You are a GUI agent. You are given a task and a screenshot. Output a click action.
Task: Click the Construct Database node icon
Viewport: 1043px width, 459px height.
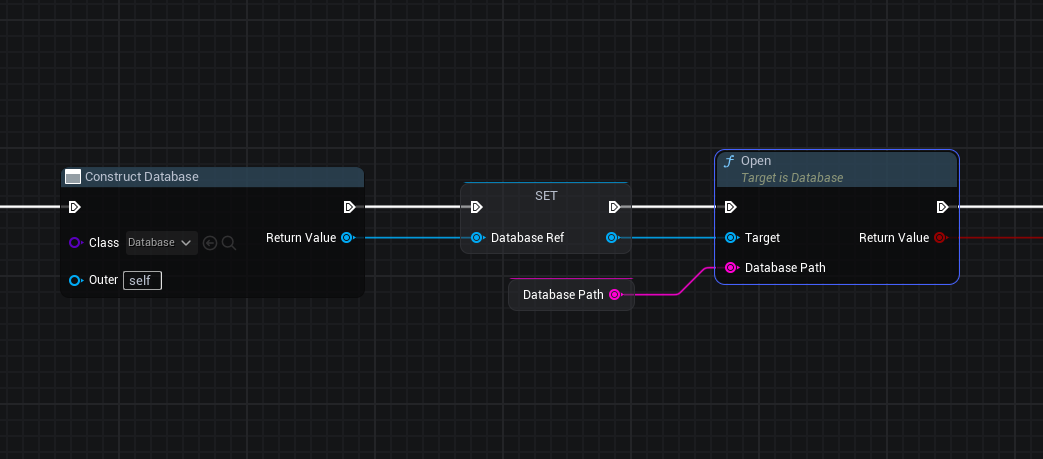click(x=72, y=177)
